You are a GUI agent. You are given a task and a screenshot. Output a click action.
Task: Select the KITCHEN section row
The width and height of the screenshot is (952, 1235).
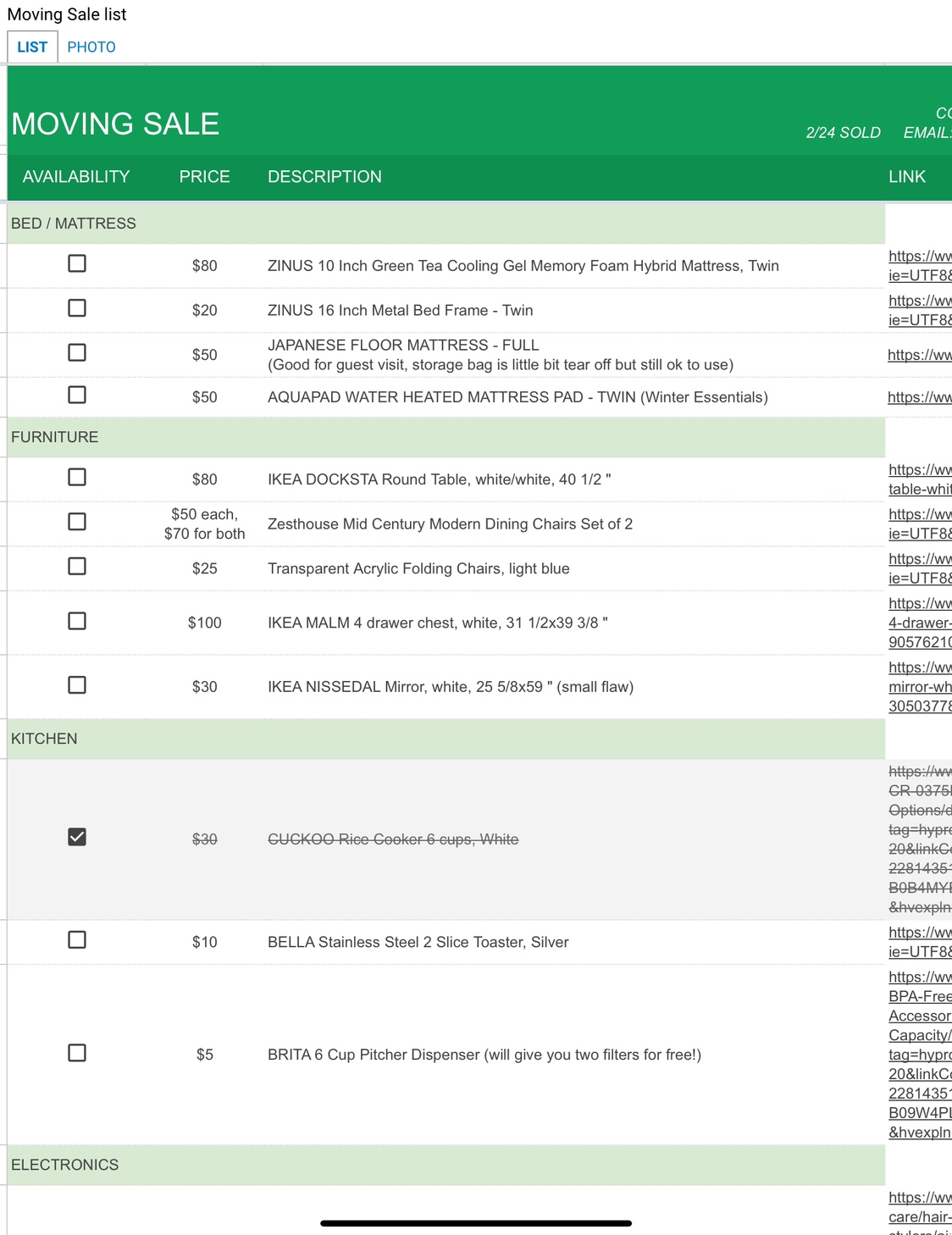click(x=446, y=739)
